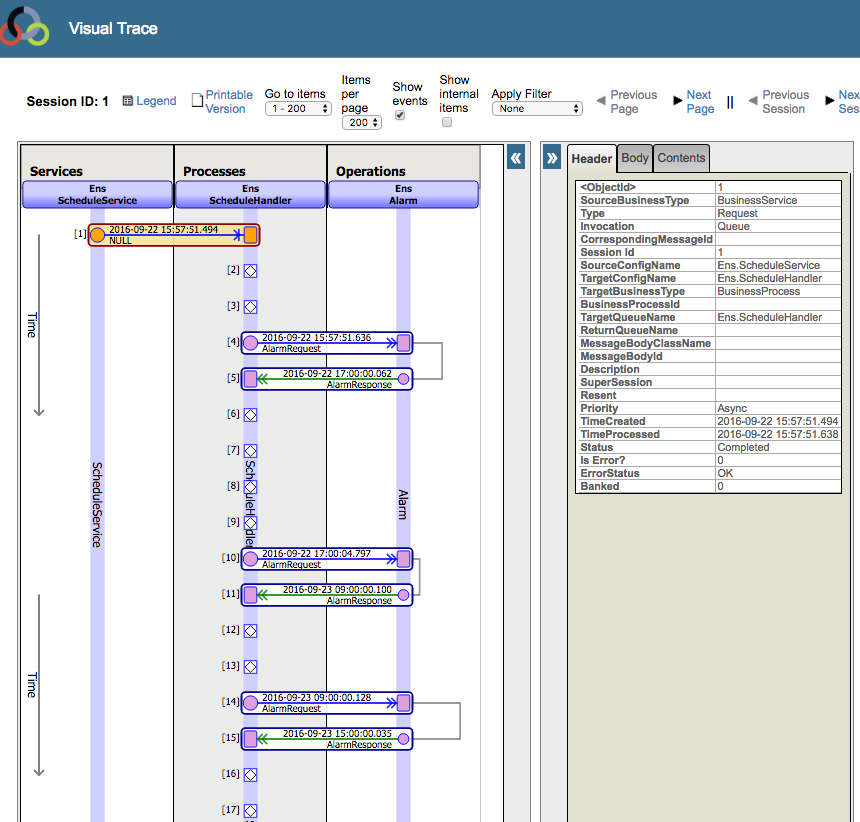860x822 pixels.
Task: Uncheck the Show events checkbox
Action: (x=400, y=116)
